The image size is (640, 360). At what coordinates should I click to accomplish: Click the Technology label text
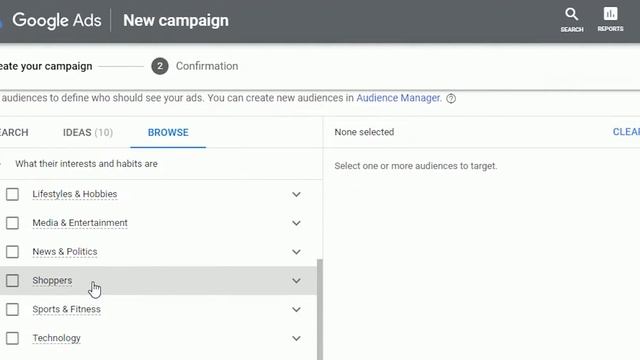point(57,338)
